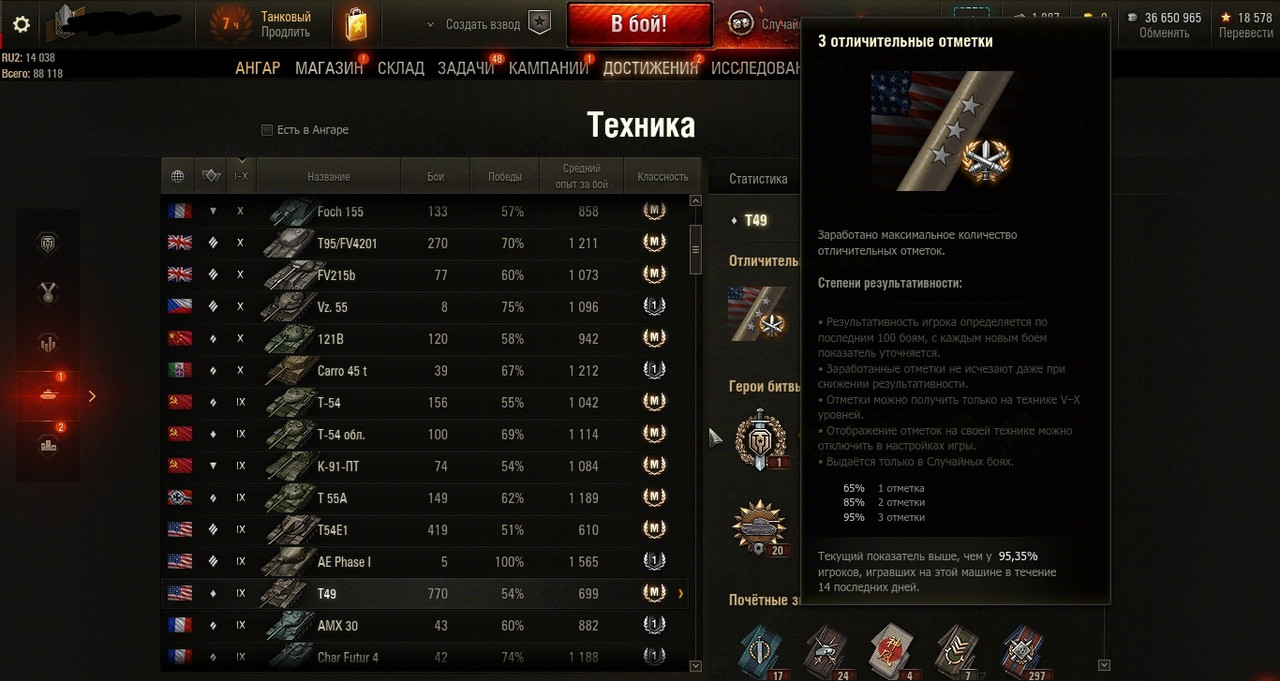The width and height of the screenshot is (1280, 681).
Task: Click the vehicle type filter column header
Action: point(211,176)
